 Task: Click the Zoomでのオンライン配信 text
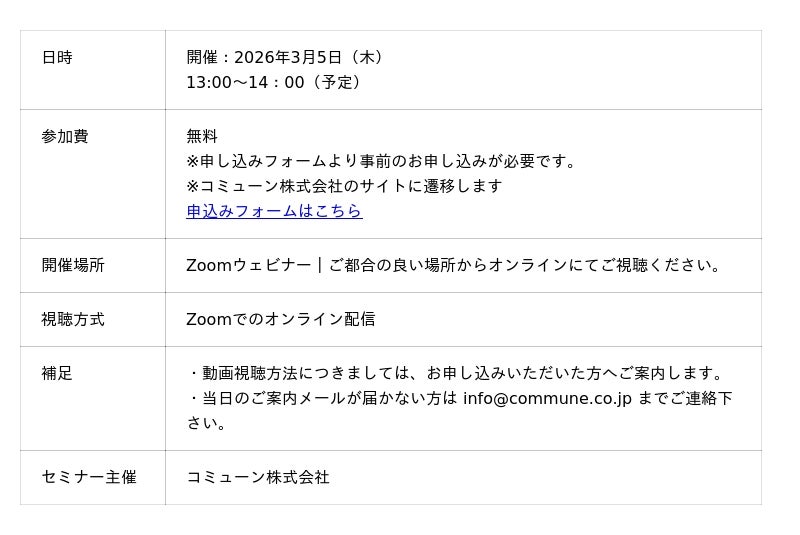click(281, 320)
